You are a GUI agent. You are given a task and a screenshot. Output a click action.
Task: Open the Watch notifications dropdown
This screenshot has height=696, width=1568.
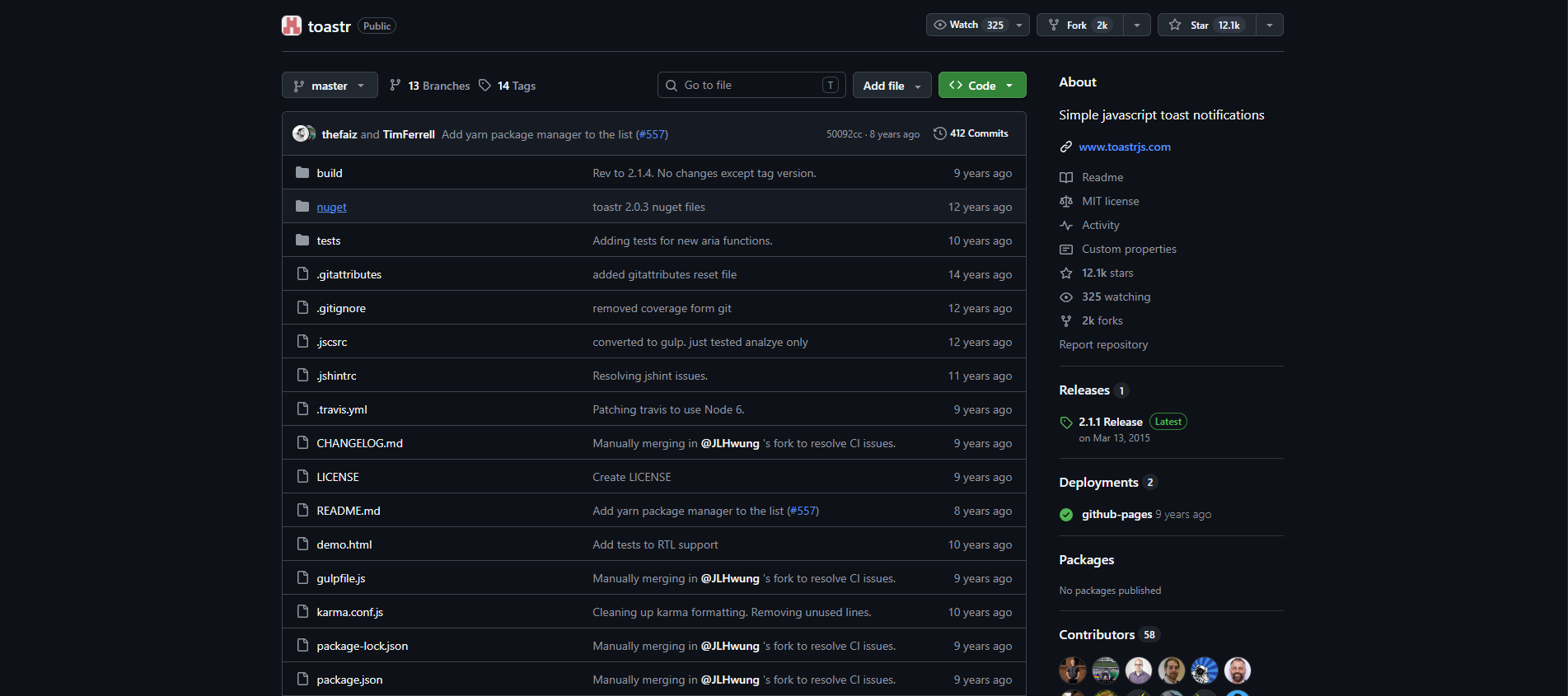point(978,25)
